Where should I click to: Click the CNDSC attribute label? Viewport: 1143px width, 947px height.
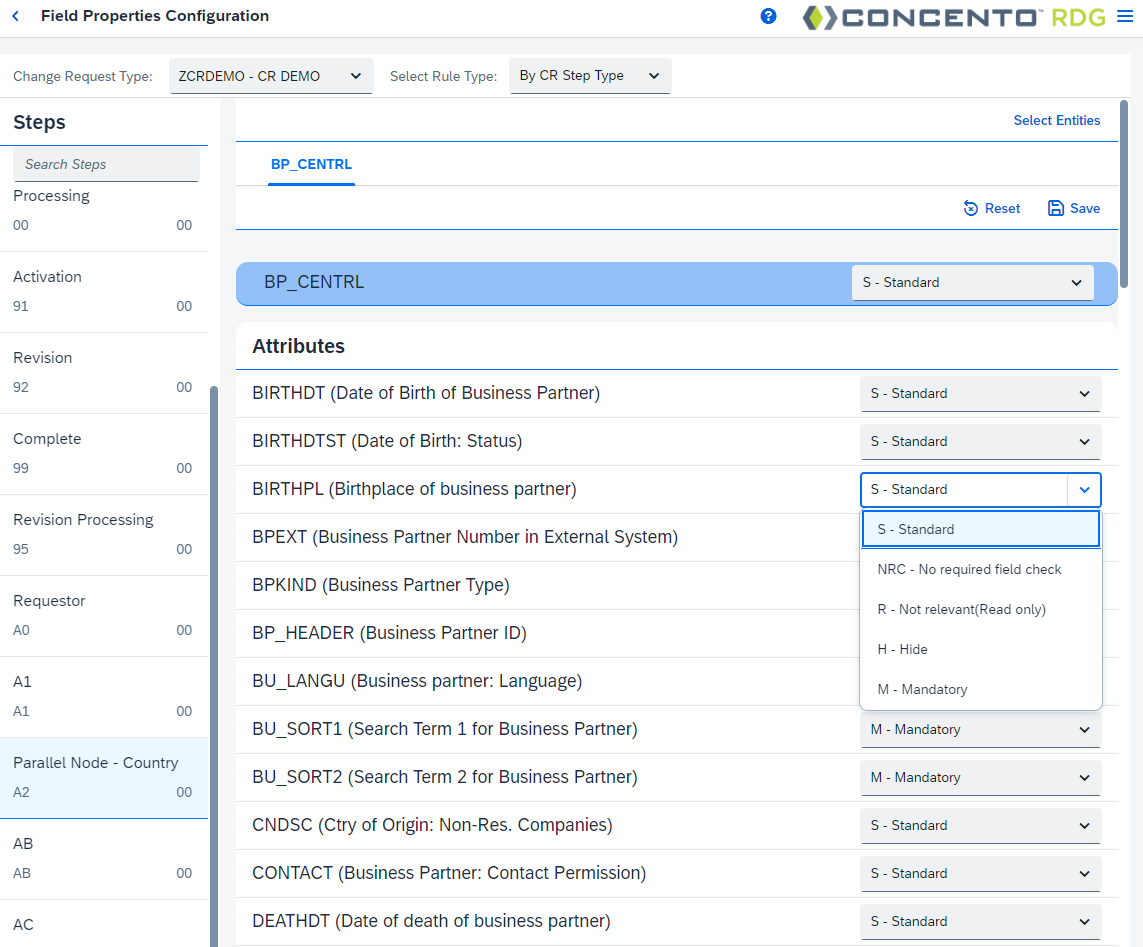point(432,825)
